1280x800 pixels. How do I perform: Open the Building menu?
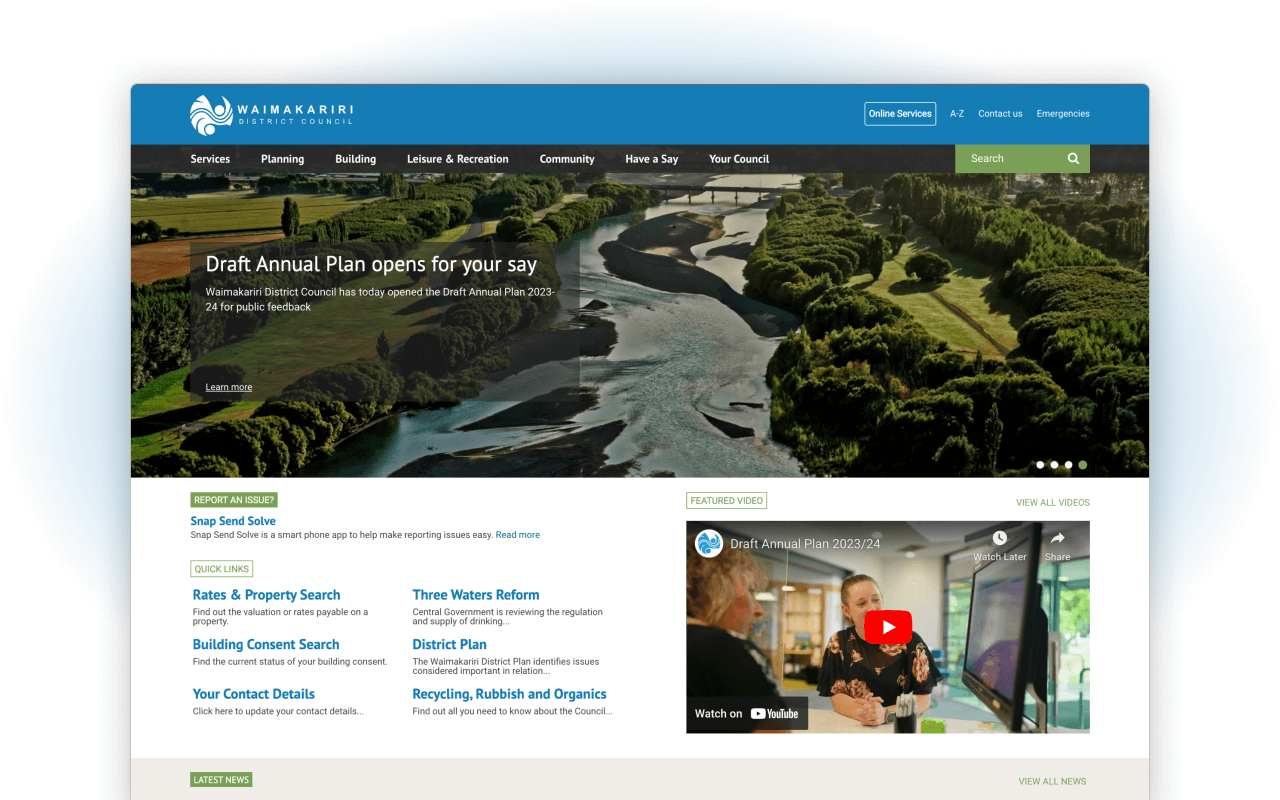click(355, 159)
